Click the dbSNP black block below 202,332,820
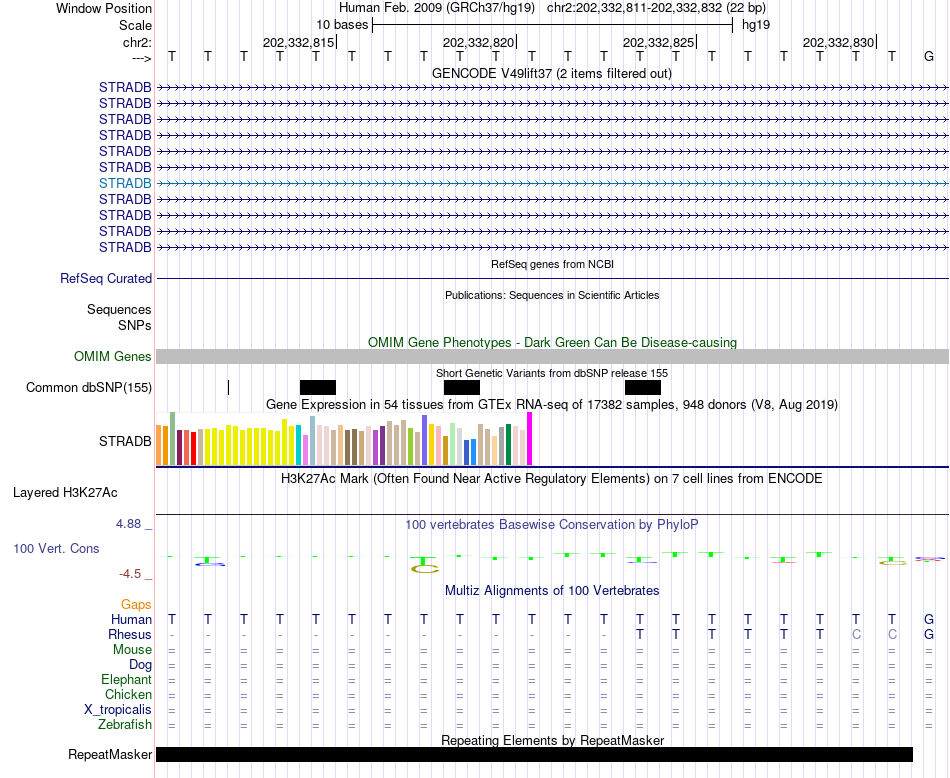The image size is (950, 778). pos(462,387)
